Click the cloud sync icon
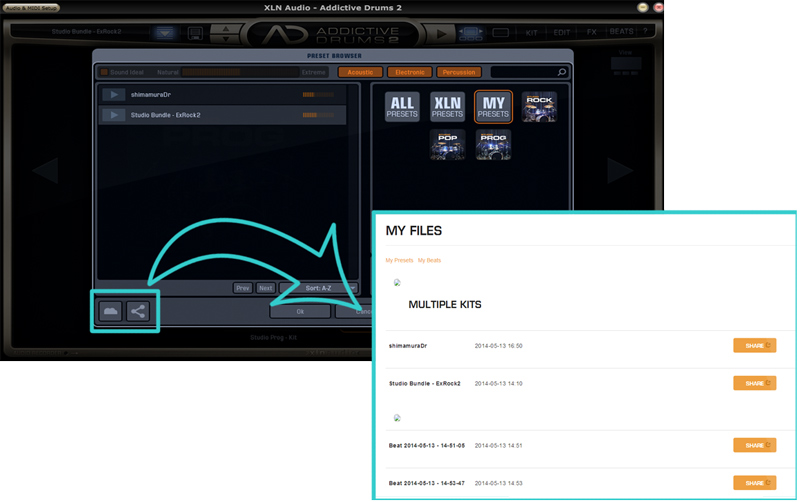 point(111,311)
